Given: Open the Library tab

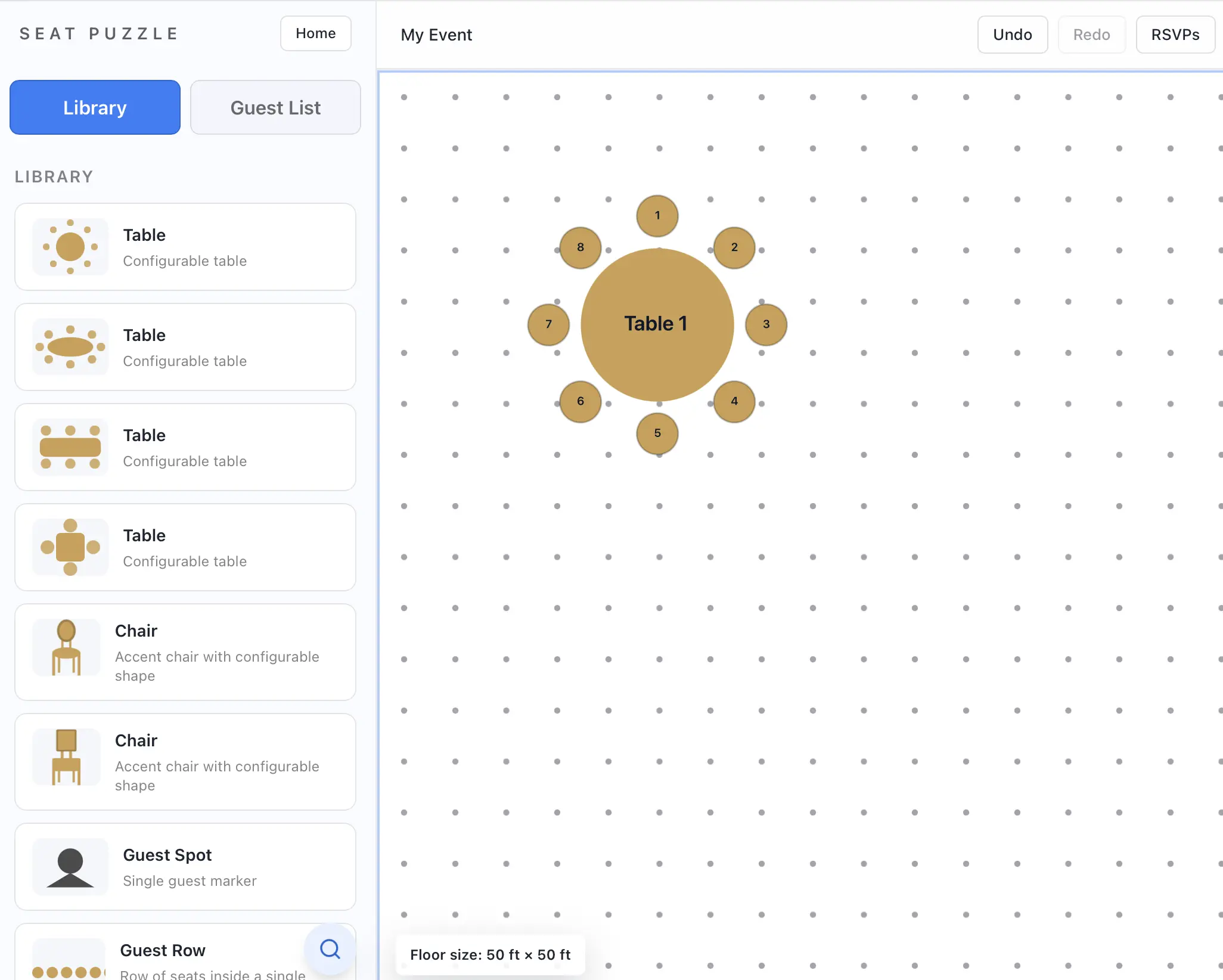Looking at the screenshot, I should pyautogui.click(x=95, y=107).
